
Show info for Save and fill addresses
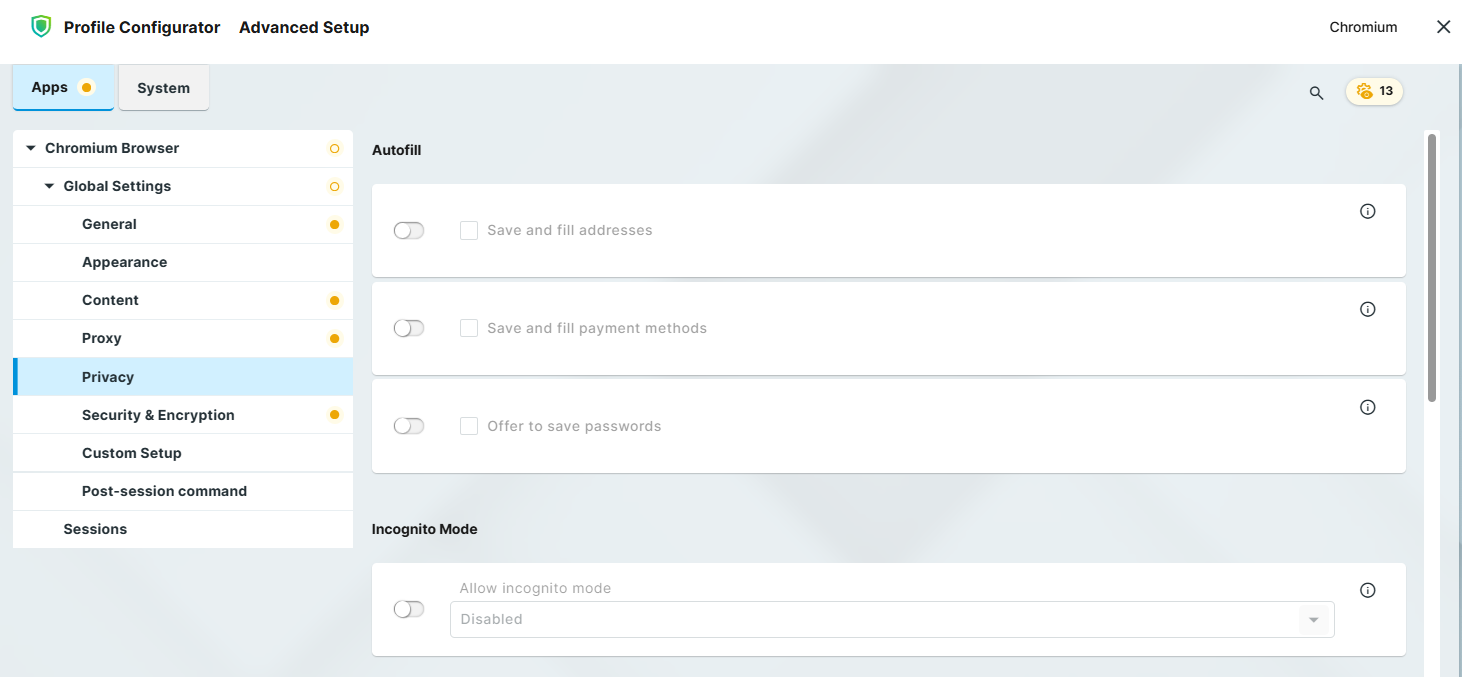click(1368, 211)
